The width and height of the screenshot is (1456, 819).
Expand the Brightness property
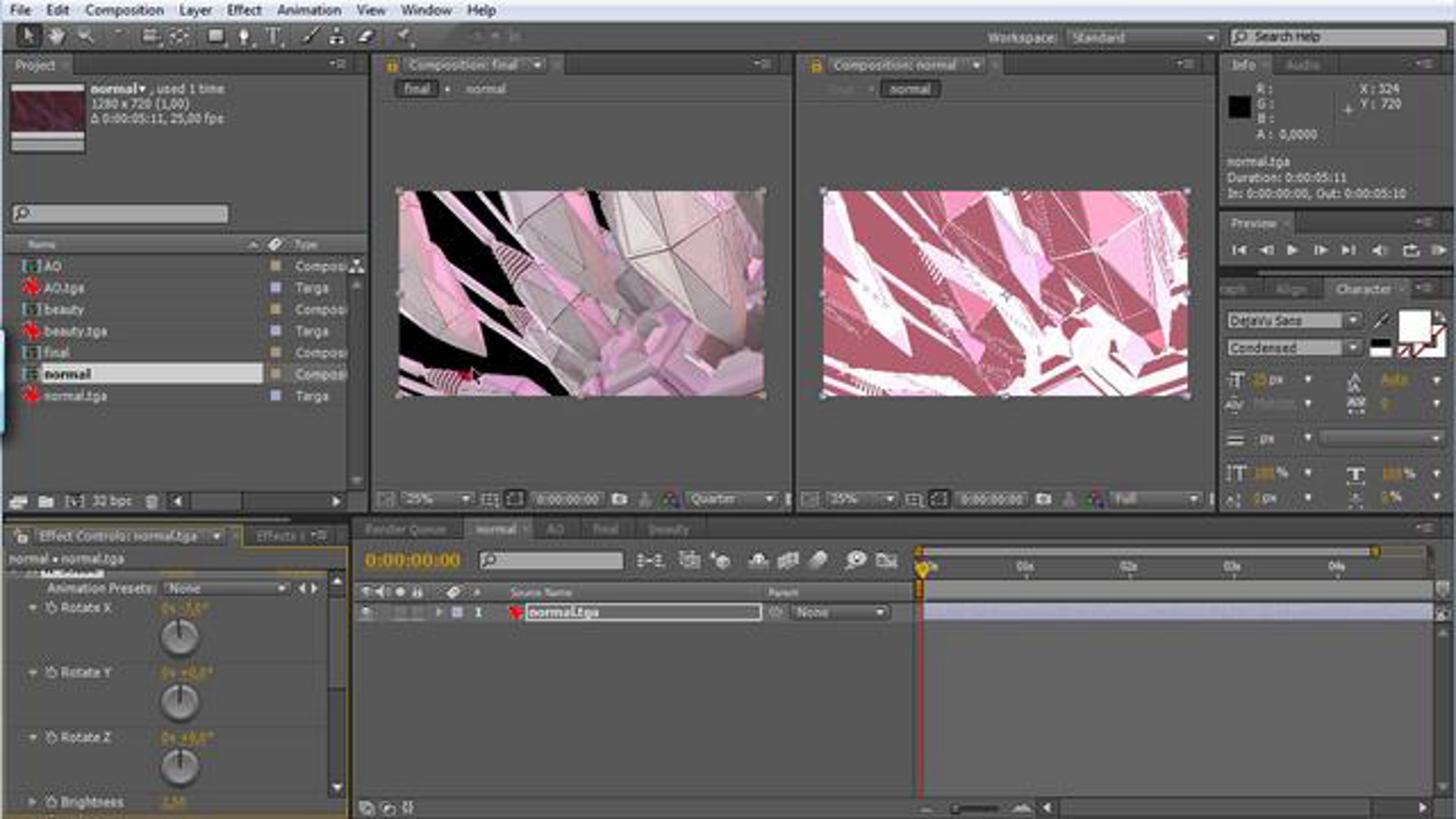pos(32,801)
